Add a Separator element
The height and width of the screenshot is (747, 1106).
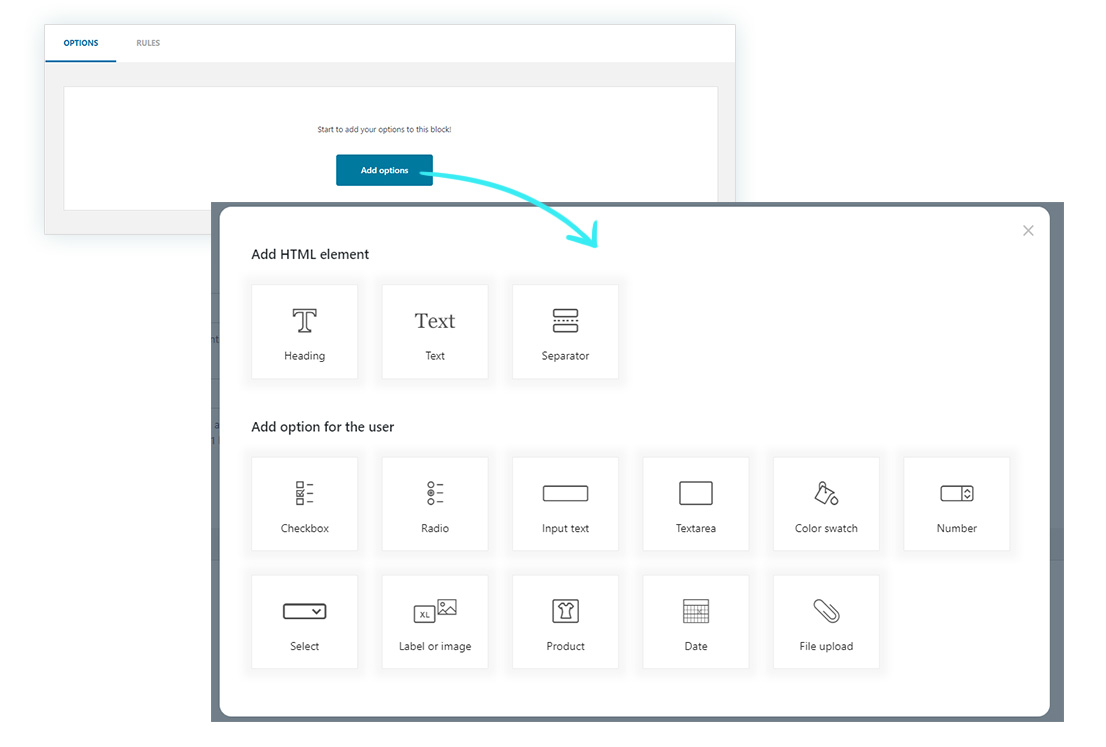click(x=565, y=331)
